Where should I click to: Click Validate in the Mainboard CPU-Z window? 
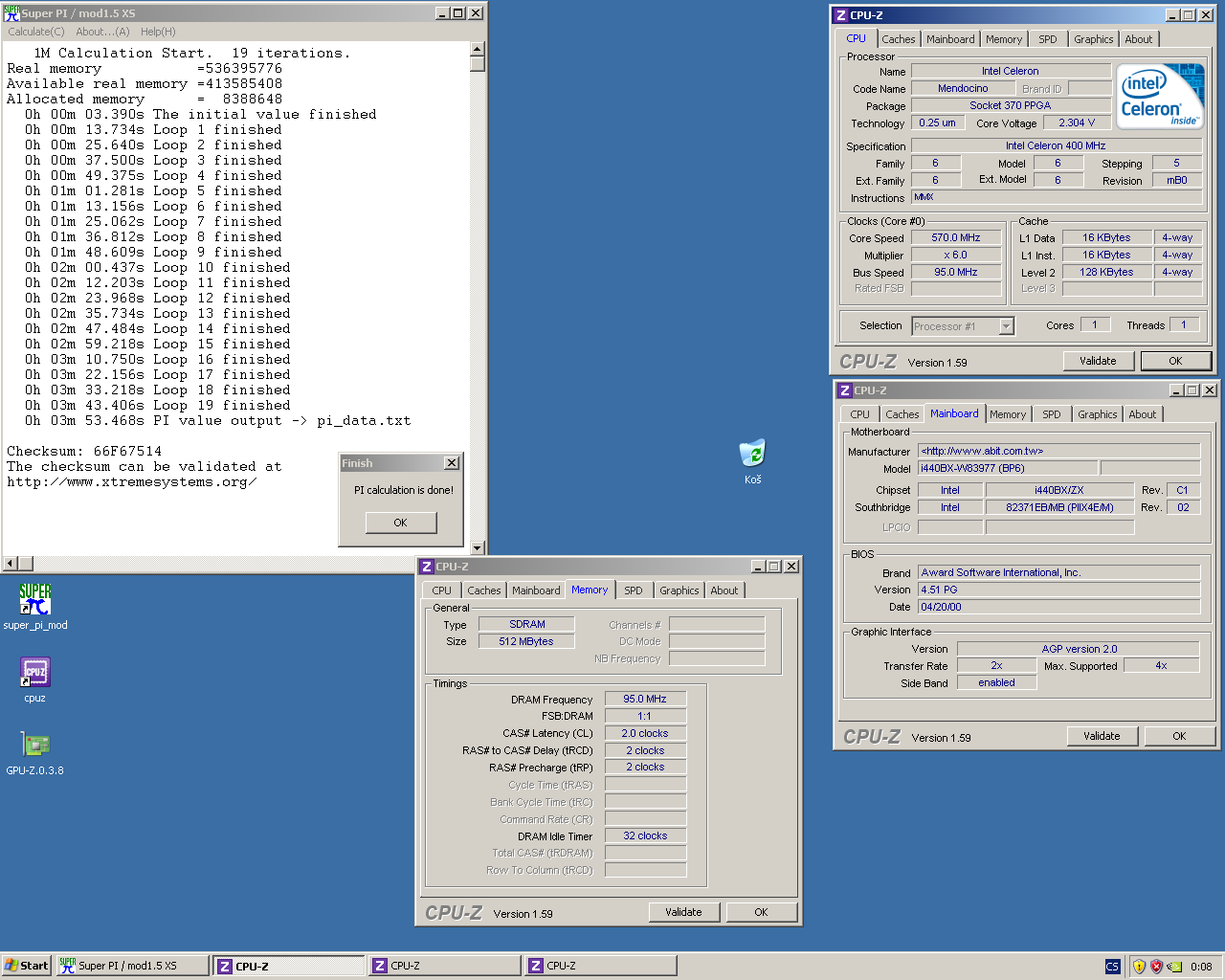tap(1102, 736)
